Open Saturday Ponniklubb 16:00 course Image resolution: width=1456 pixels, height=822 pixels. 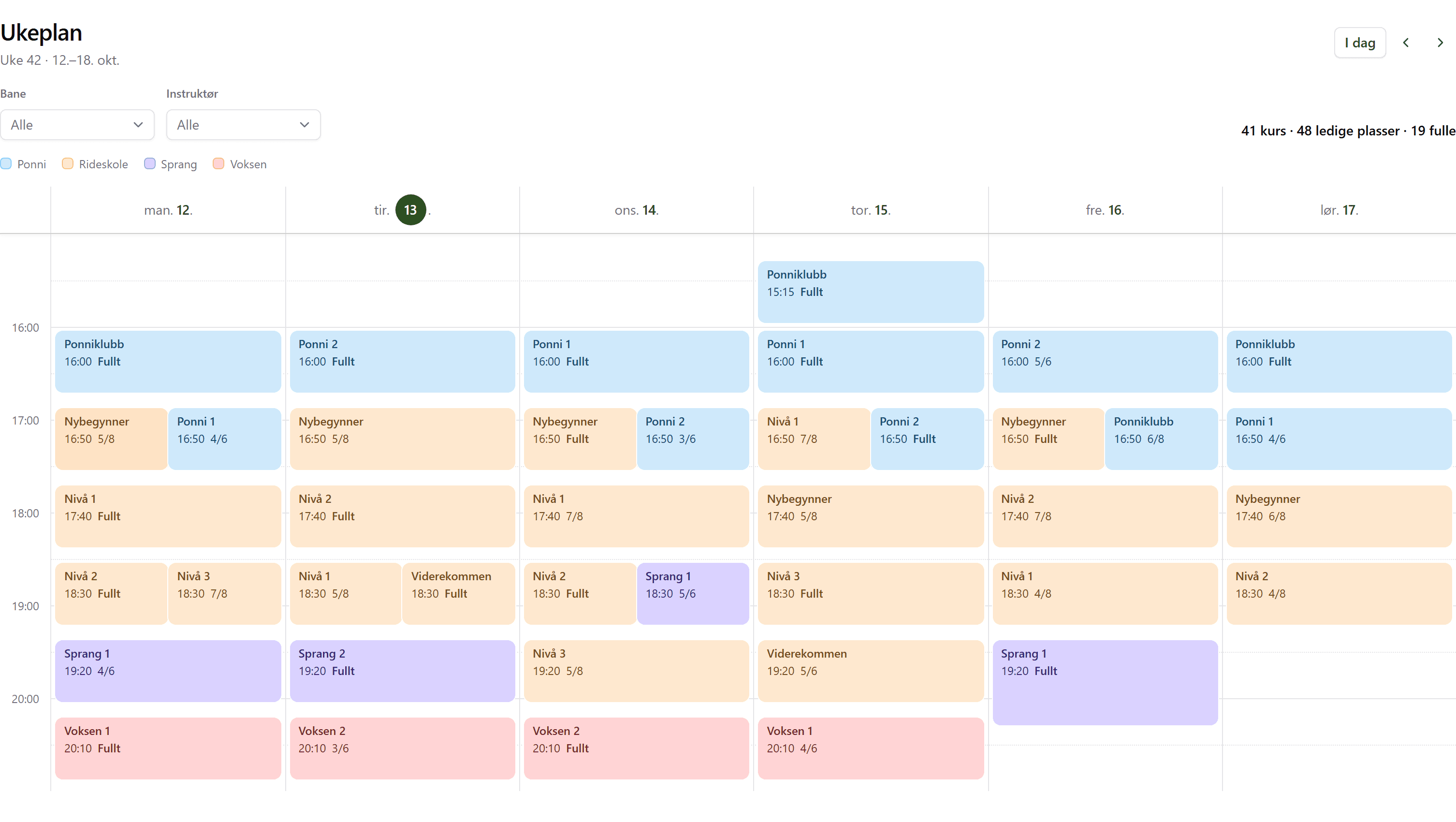(x=1339, y=362)
